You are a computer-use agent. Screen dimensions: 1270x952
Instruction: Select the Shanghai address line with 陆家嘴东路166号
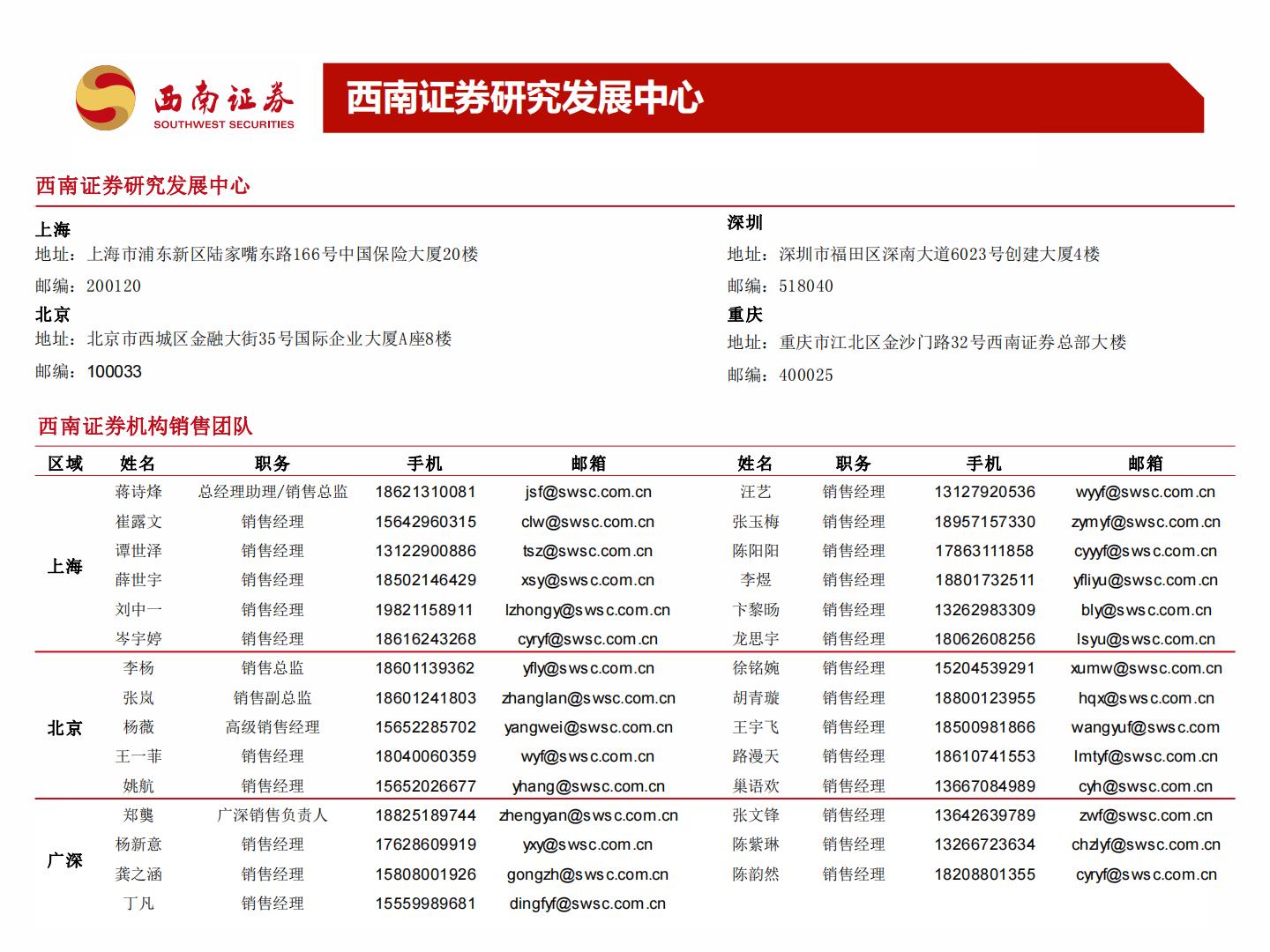(257, 255)
